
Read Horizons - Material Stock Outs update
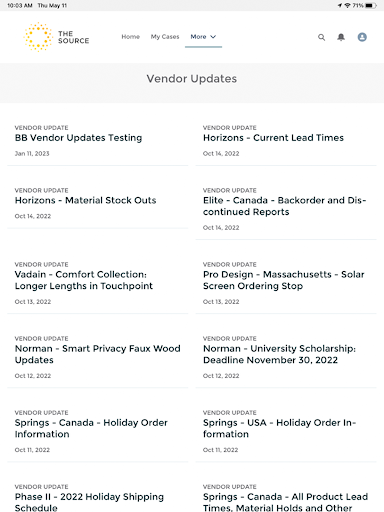[x=85, y=200]
